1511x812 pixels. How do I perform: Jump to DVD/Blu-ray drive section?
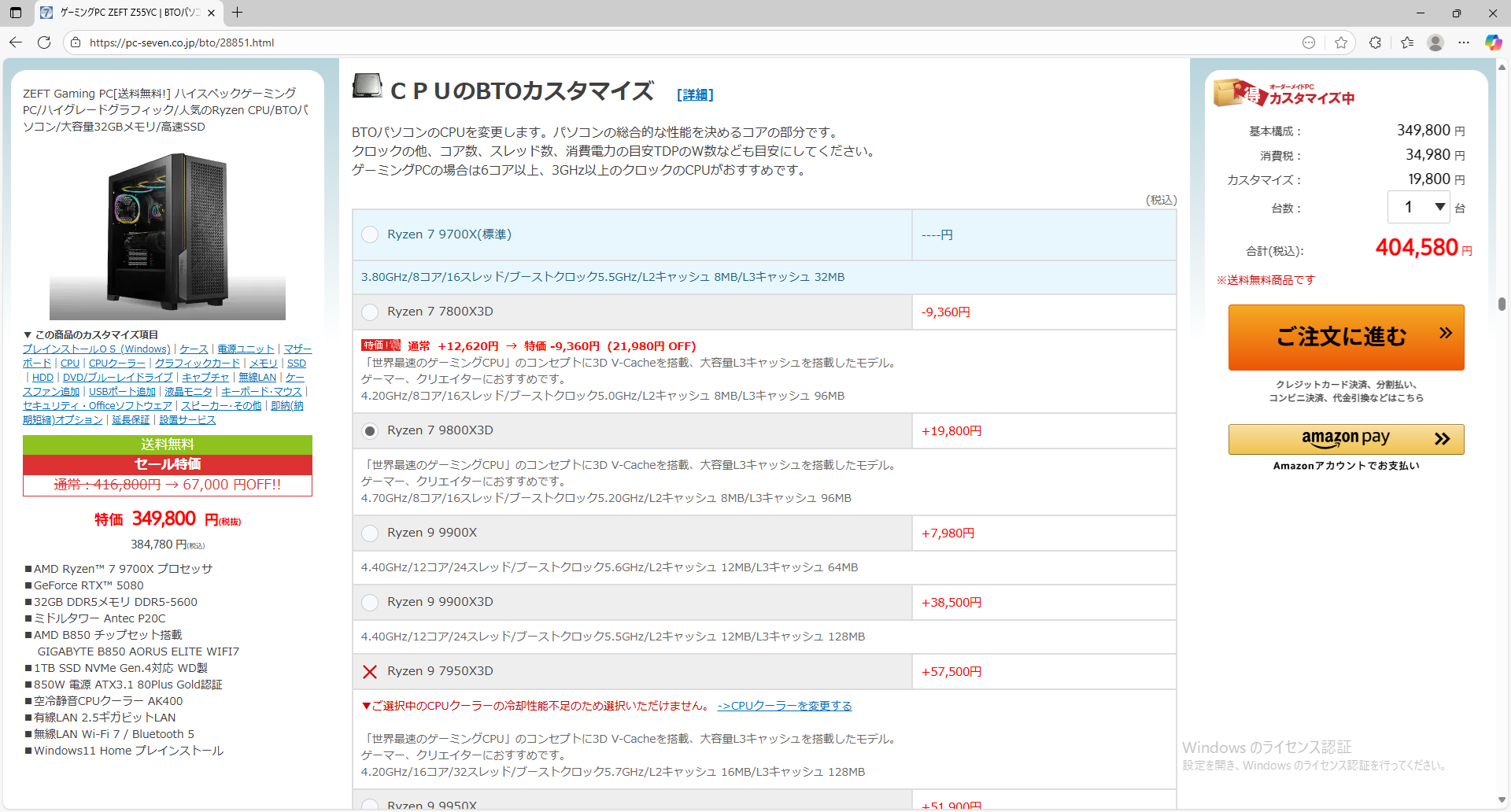(x=117, y=377)
